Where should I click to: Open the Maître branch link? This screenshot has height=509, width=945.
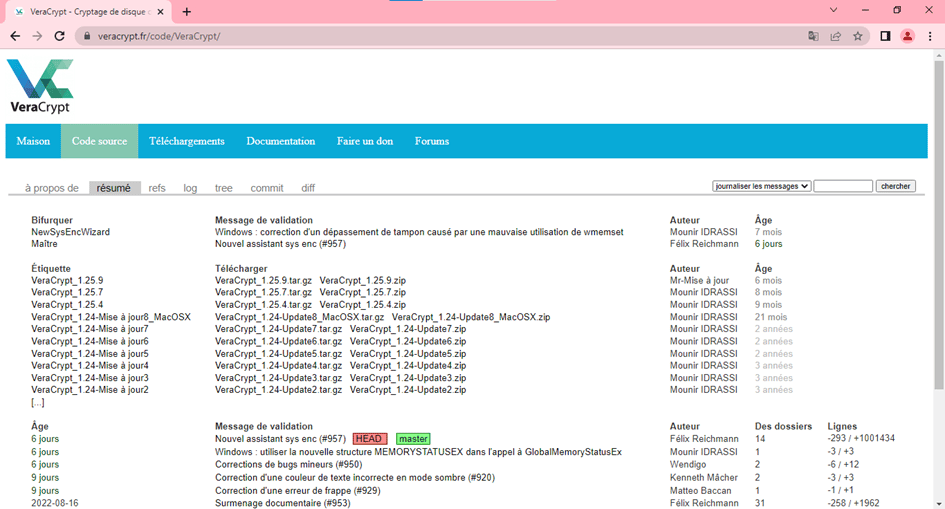tap(45, 244)
